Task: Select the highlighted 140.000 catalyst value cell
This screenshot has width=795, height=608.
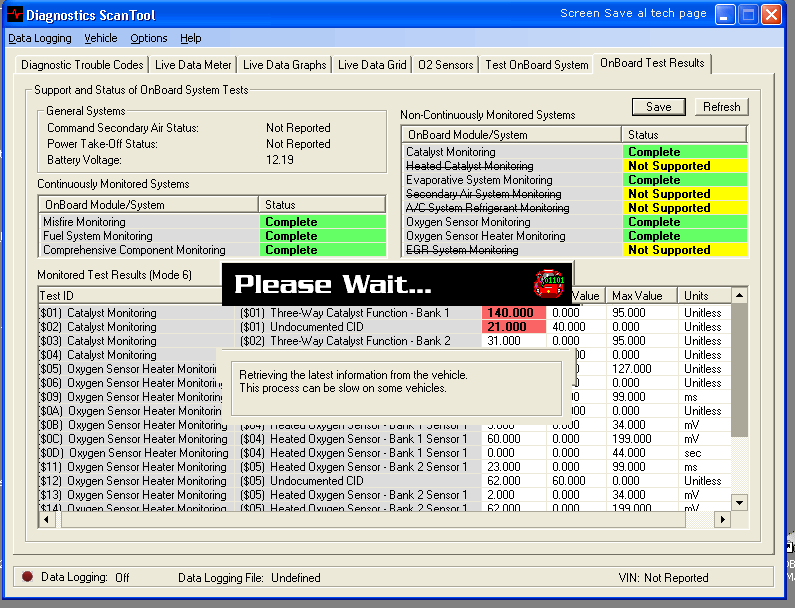Action: [x=514, y=313]
